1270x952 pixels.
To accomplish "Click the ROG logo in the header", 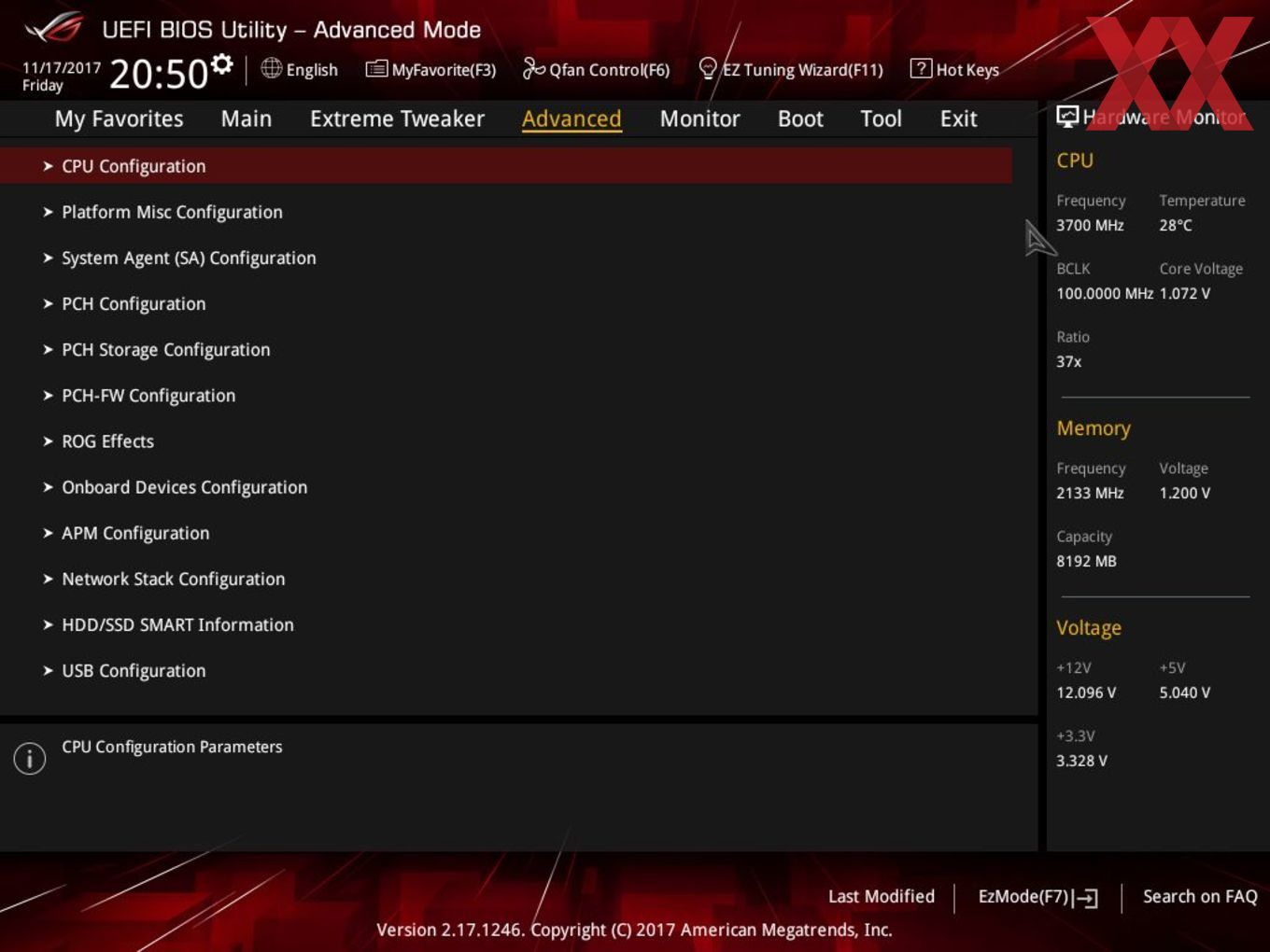I will point(54,28).
